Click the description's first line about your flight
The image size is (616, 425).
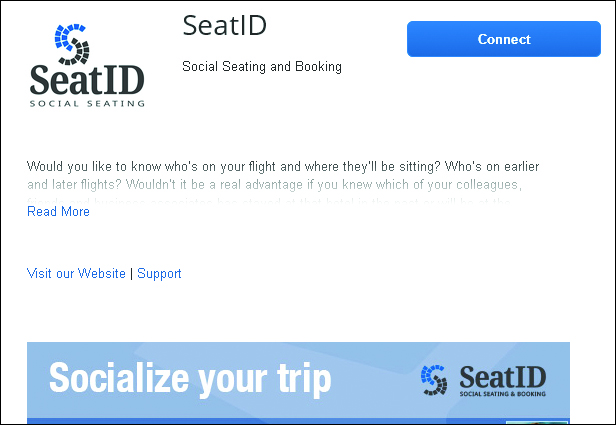coord(283,167)
